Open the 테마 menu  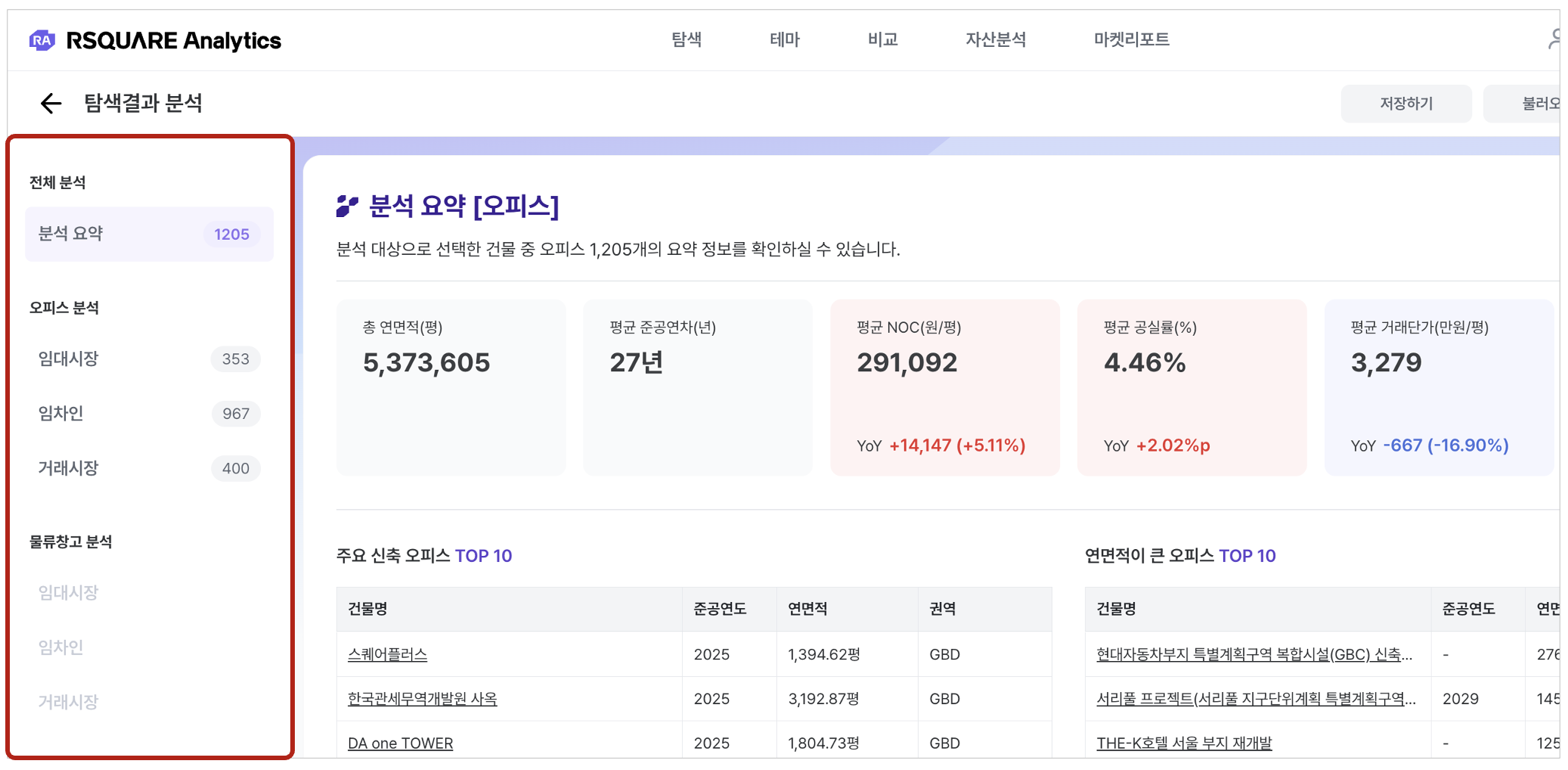pos(785,39)
